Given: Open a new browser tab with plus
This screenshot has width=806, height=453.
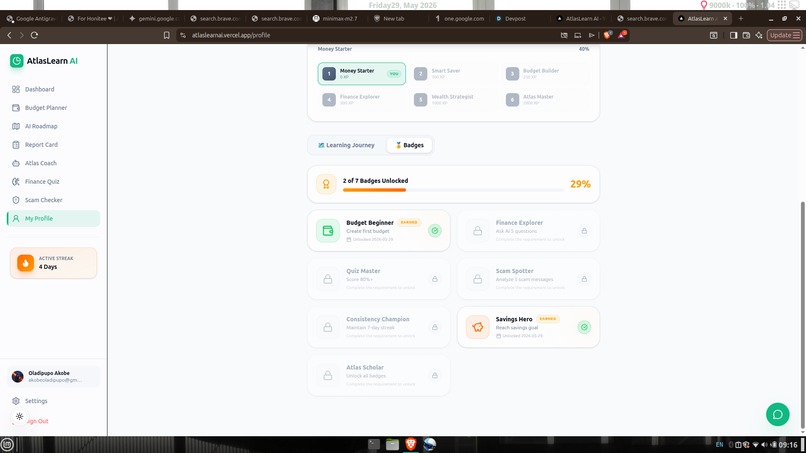Looking at the screenshot, I should coord(741,19).
